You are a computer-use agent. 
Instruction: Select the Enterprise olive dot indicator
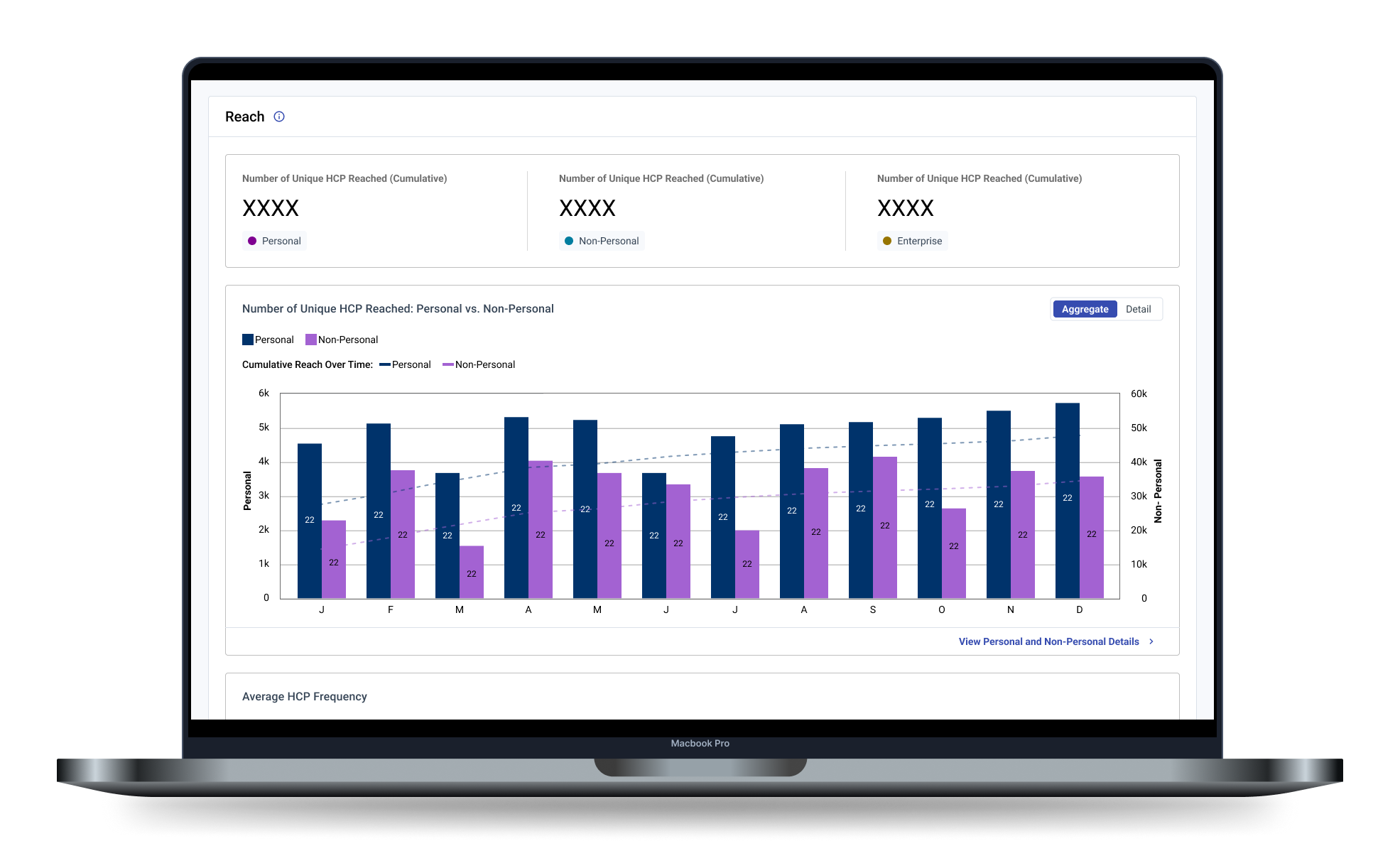coord(887,241)
